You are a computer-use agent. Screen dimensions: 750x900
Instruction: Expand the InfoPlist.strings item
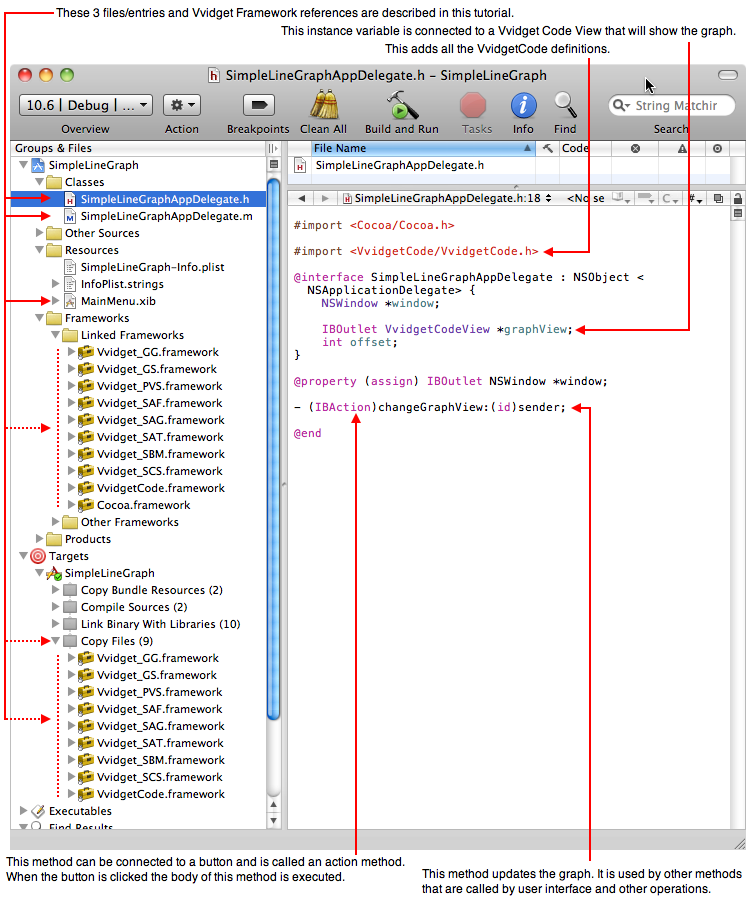(x=56, y=284)
